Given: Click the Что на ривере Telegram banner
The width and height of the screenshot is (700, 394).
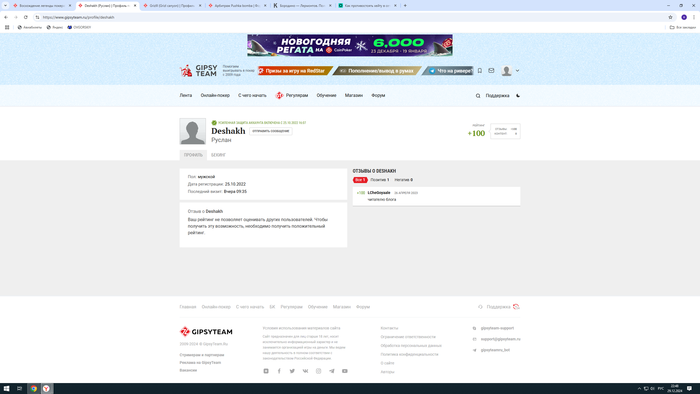Looking at the screenshot, I should coord(448,71).
